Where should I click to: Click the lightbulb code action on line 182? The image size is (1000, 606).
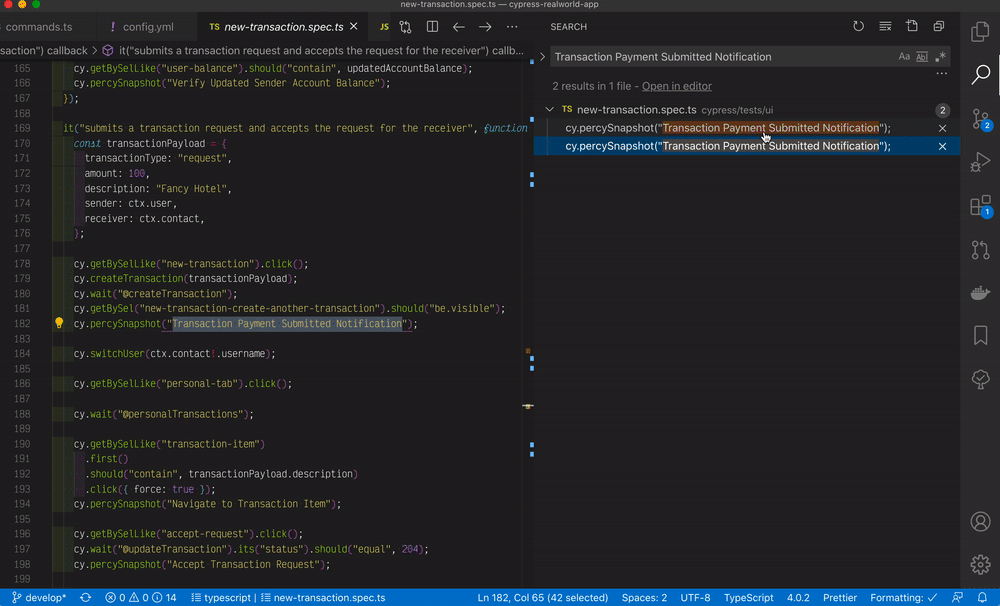[59, 324]
